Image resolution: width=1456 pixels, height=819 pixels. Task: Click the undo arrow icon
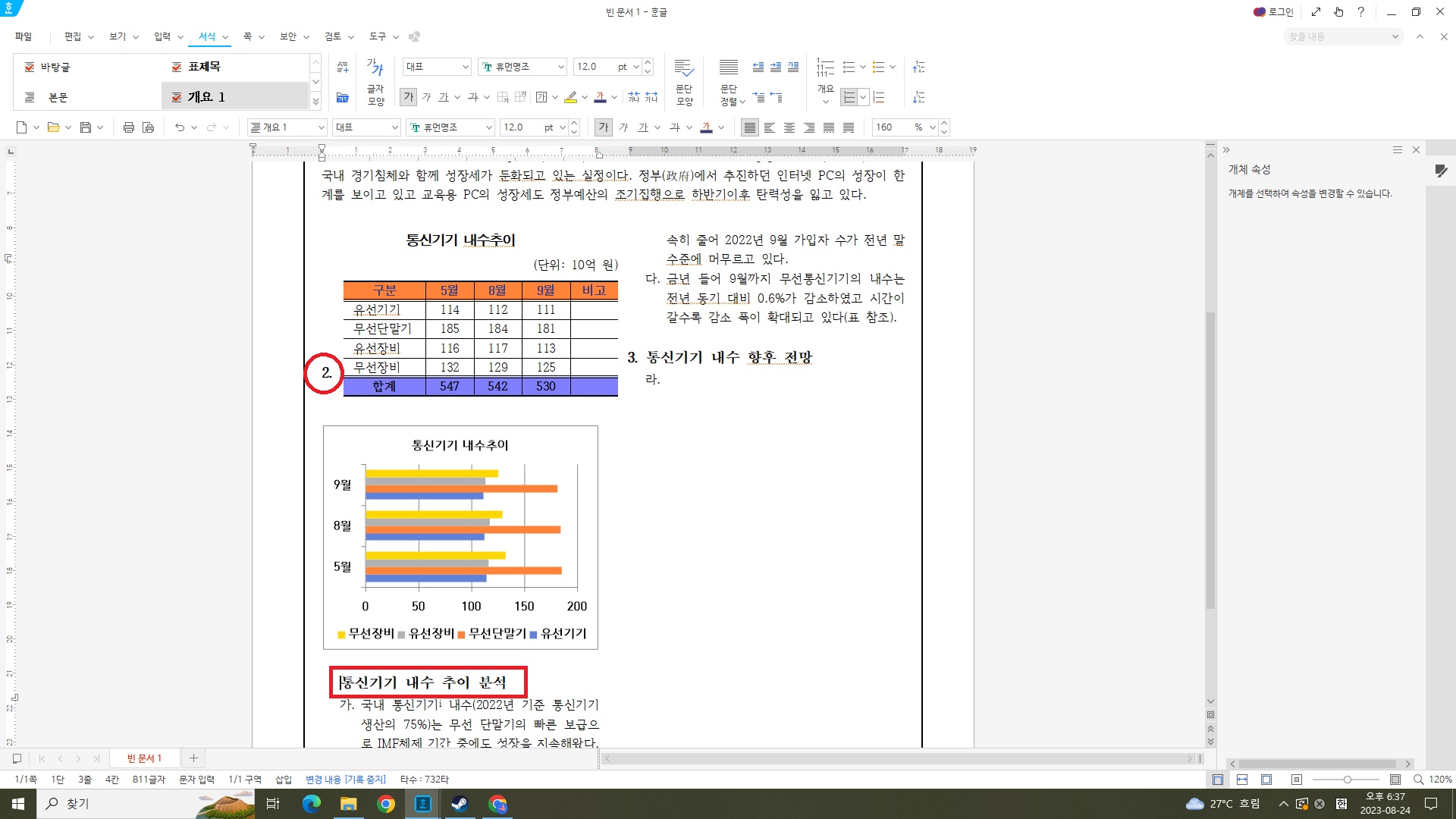[180, 127]
